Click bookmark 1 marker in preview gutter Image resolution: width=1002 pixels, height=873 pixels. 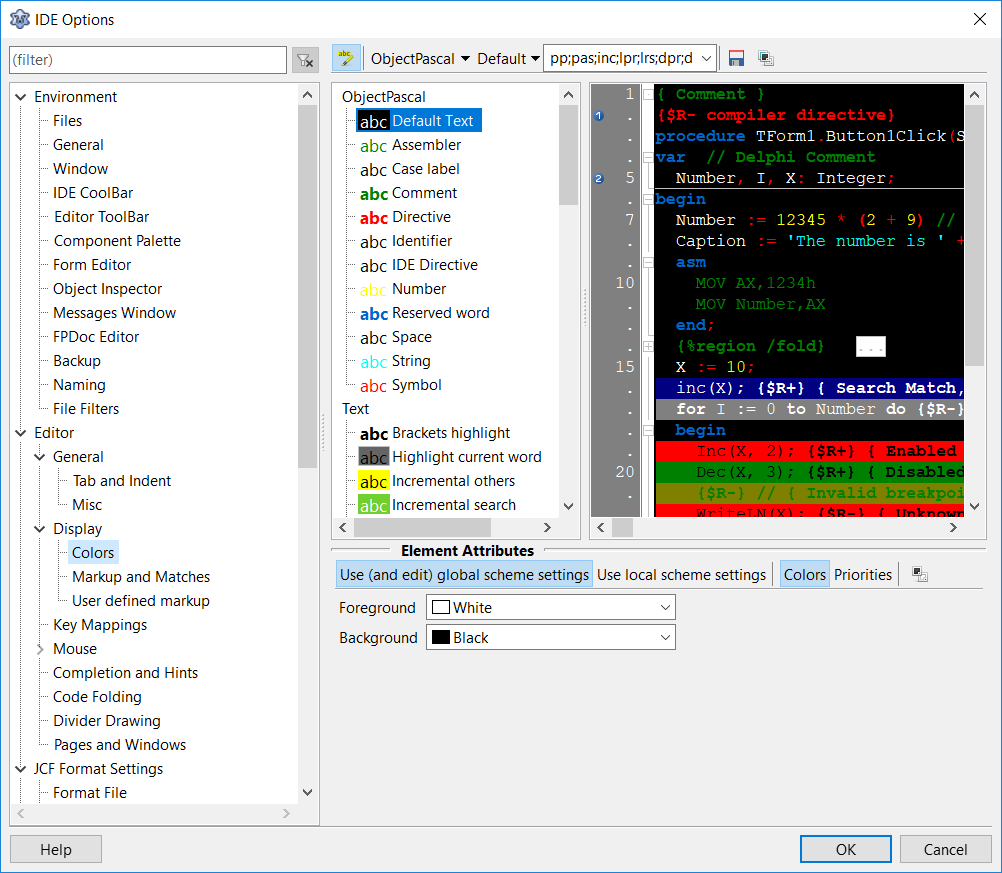599,116
